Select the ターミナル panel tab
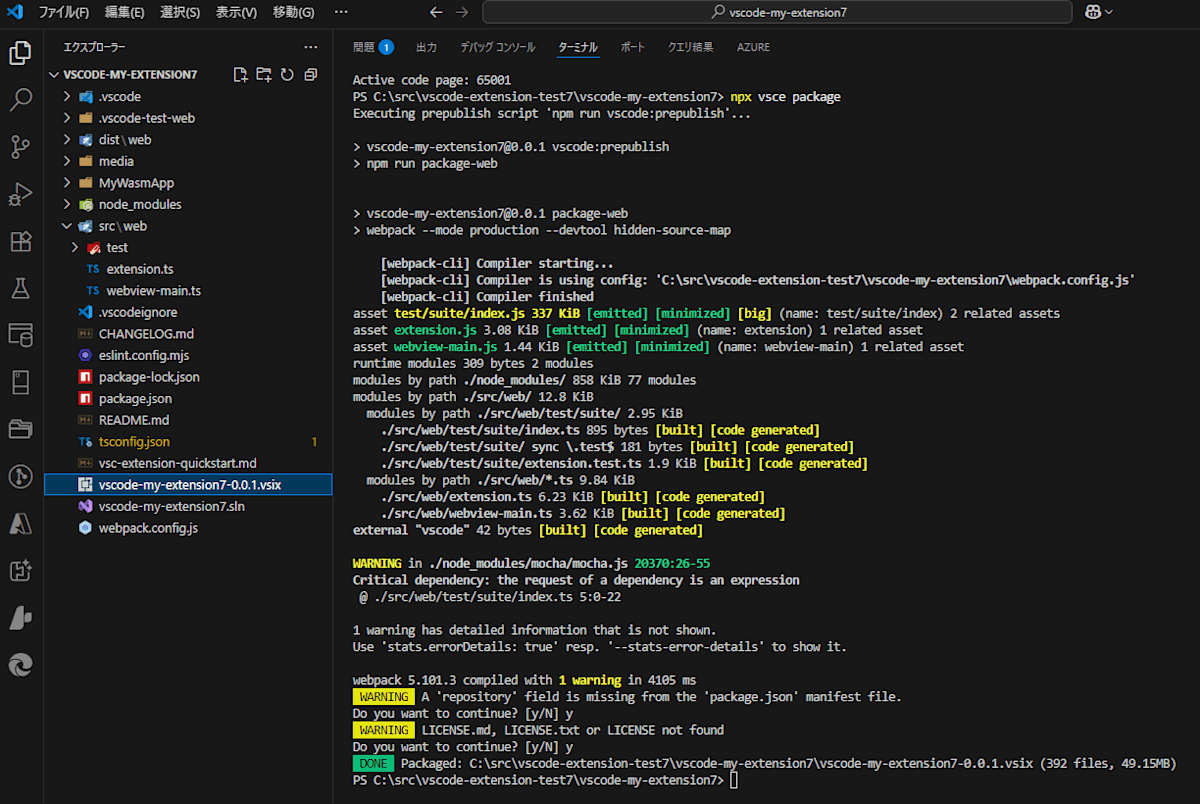This screenshot has height=804, width=1200. tap(578, 47)
